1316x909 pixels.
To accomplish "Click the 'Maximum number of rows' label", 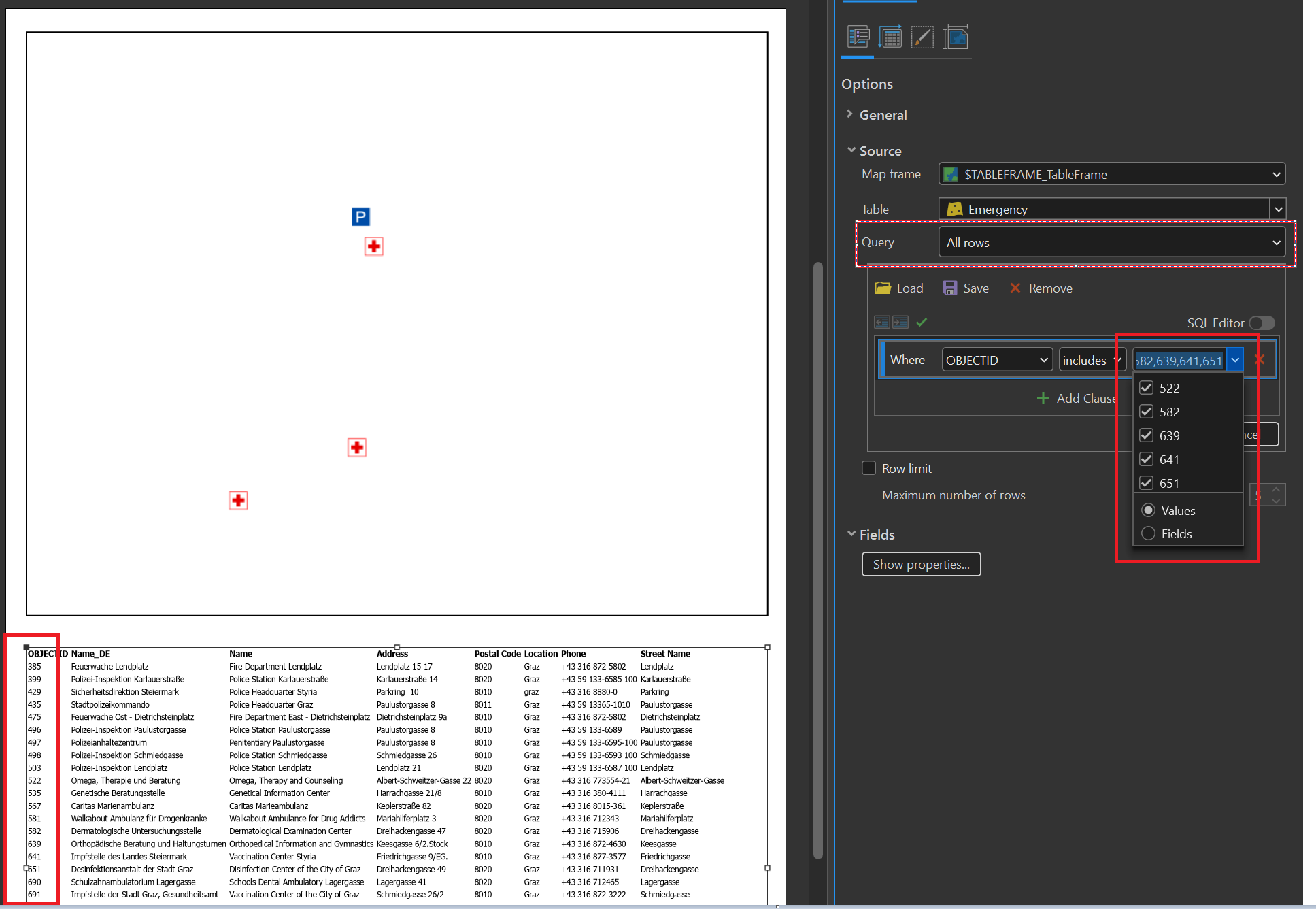I will click(x=954, y=495).
